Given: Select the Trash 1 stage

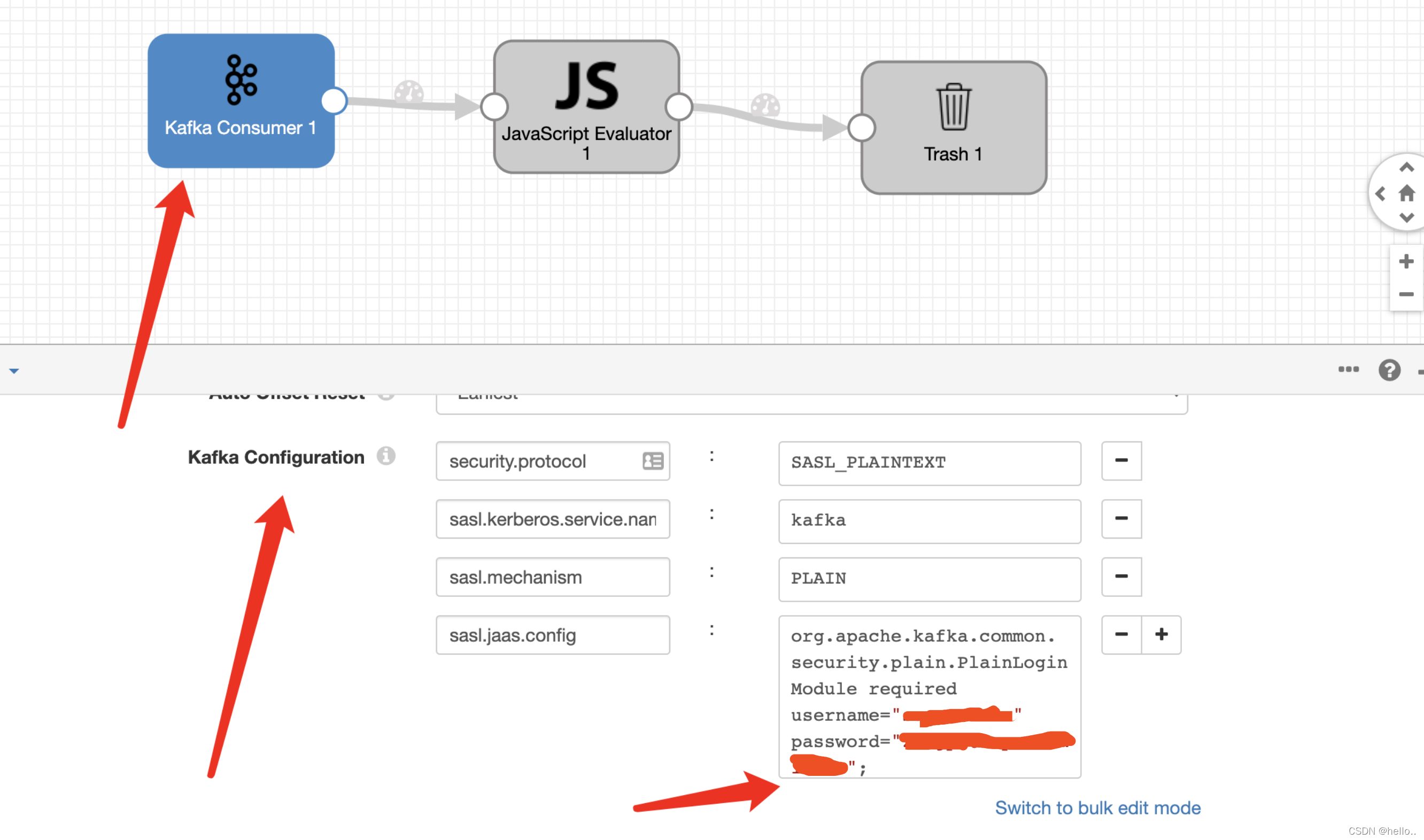Looking at the screenshot, I should click(x=954, y=127).
